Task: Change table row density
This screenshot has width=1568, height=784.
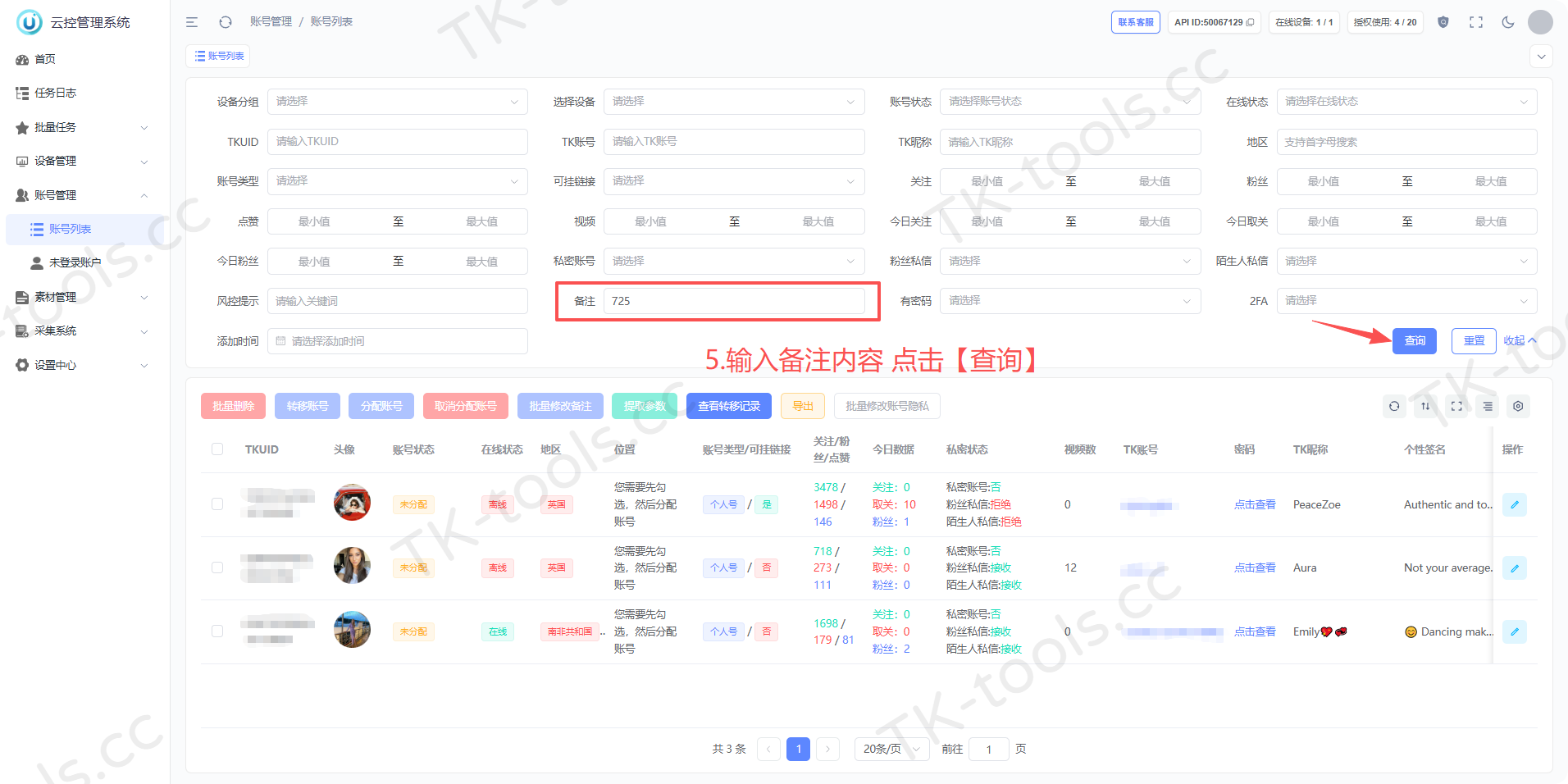Action: pos(1488,406)
